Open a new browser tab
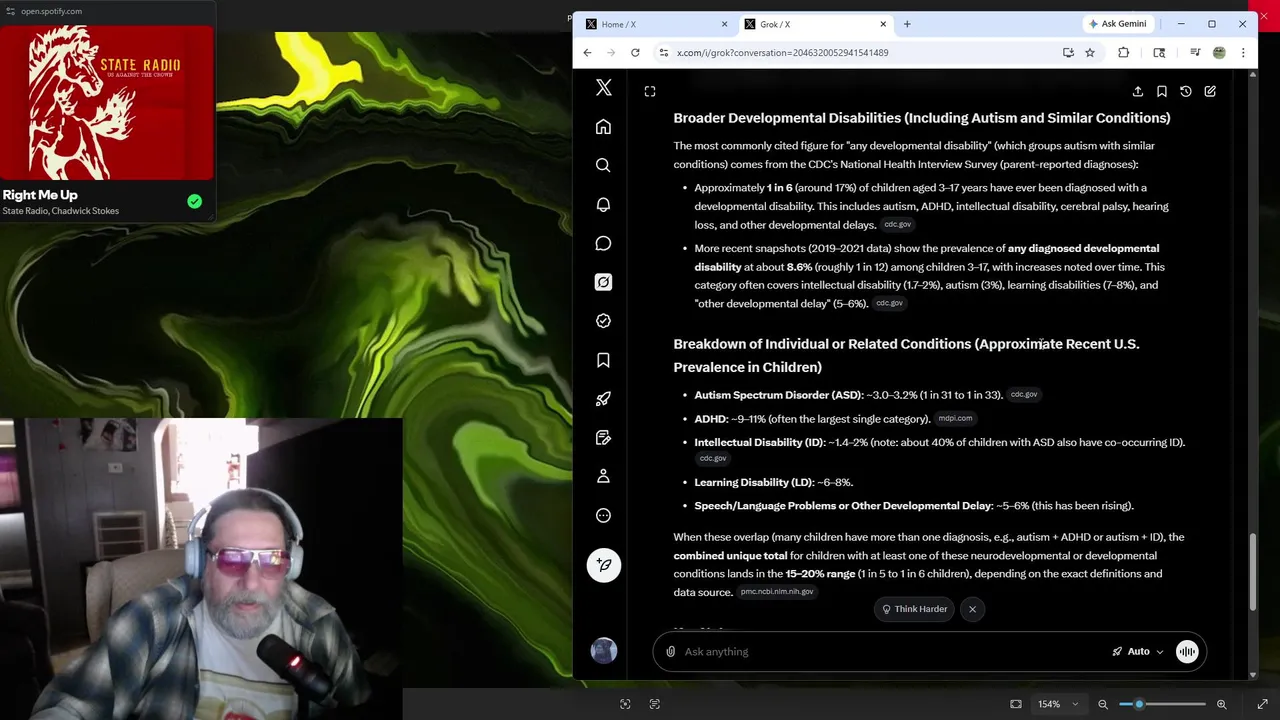Viewport: 1280px width, 720px height. (907, 24)
